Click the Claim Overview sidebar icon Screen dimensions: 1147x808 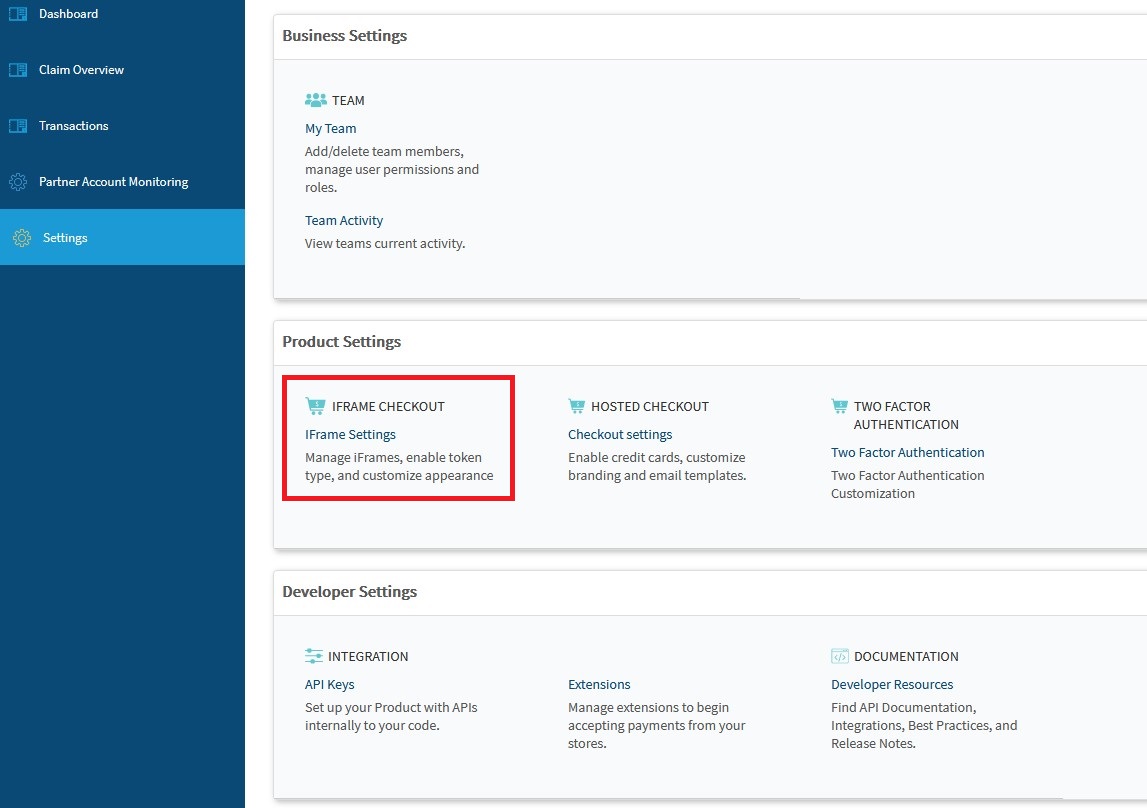tap(18, 70)
